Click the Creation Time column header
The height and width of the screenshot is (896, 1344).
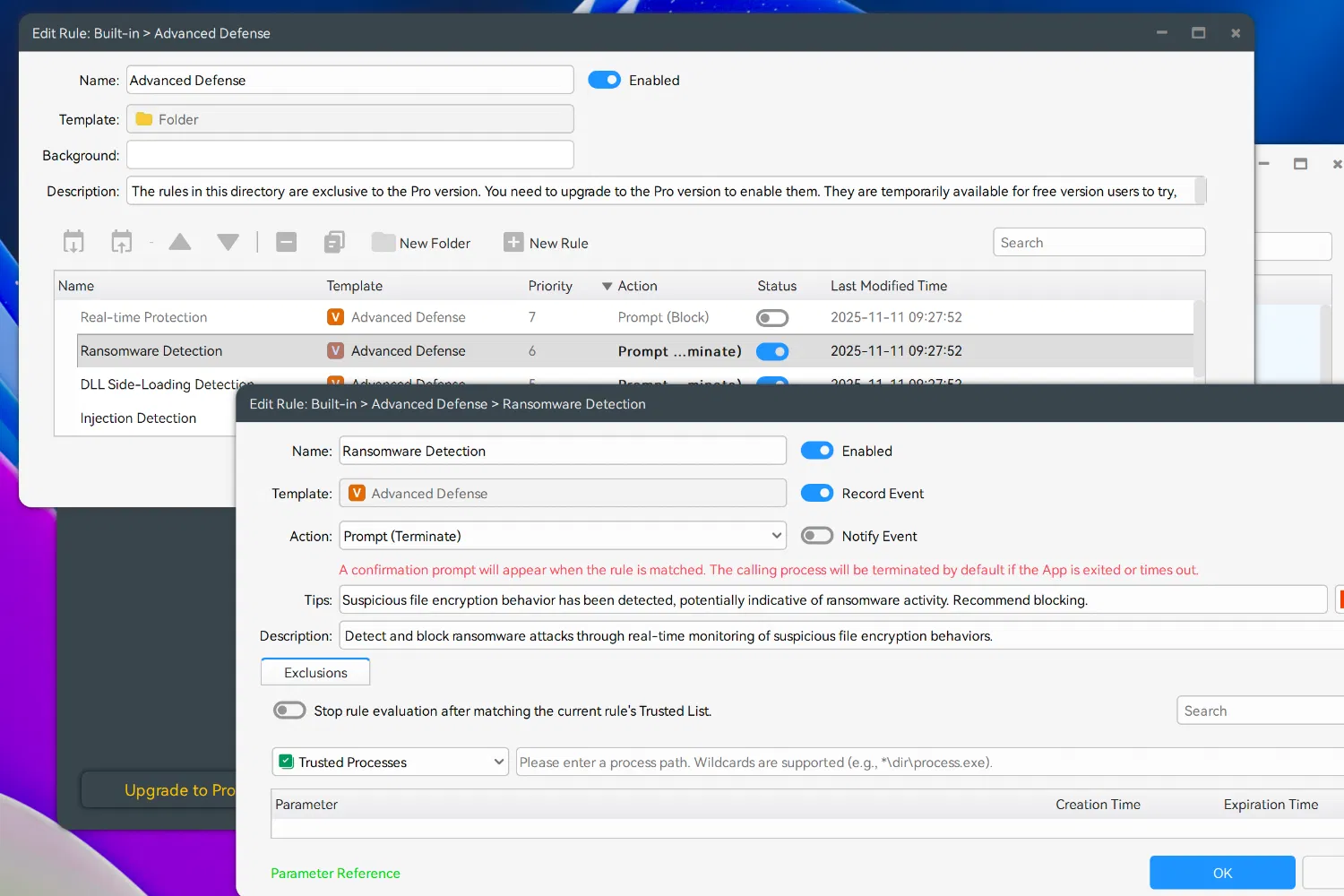click(1098, 805)
